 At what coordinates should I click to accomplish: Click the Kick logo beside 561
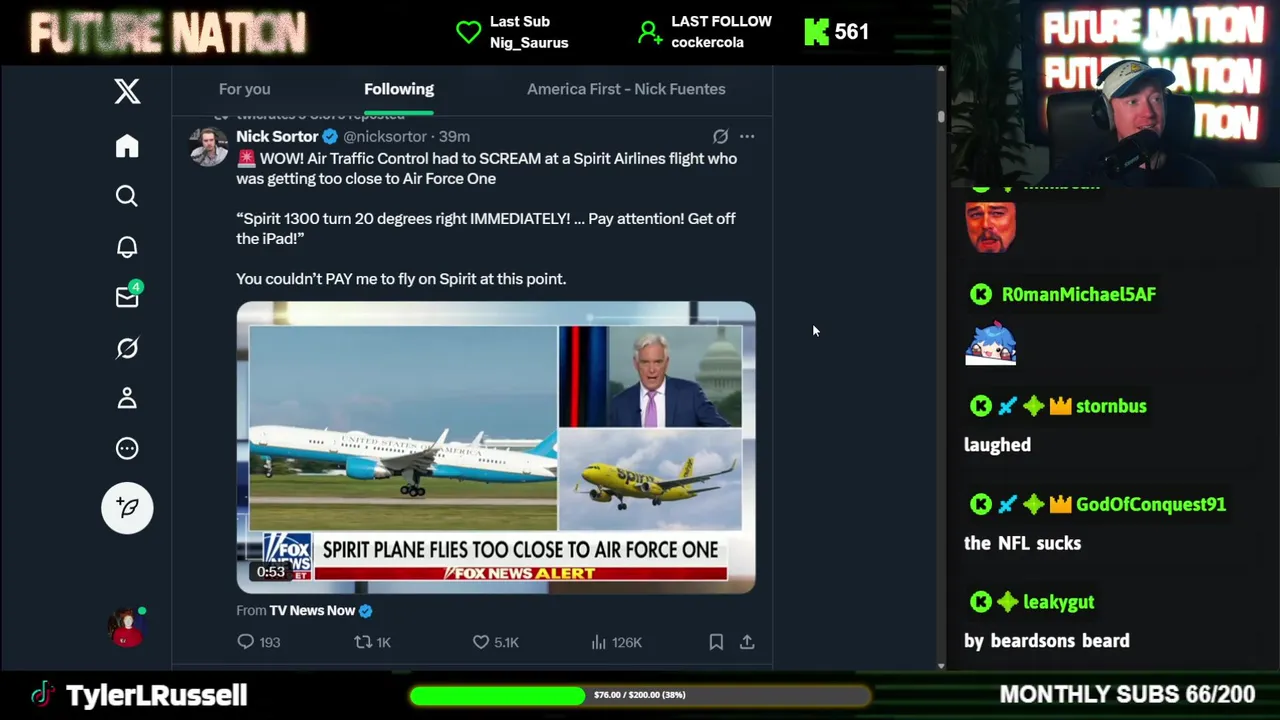coord(817,32)
